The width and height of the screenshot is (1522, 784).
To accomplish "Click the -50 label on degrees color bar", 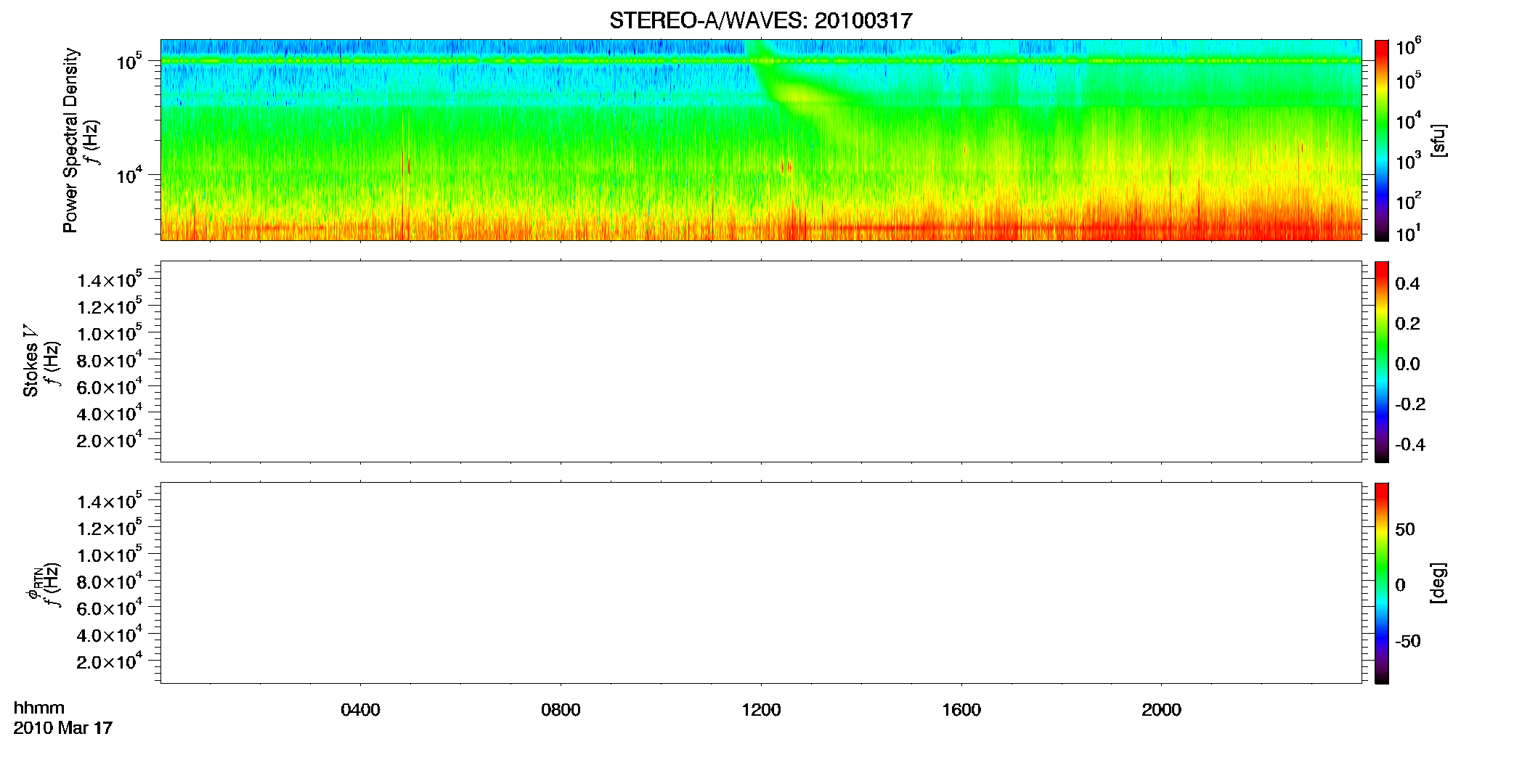I will coord(1408,642).
